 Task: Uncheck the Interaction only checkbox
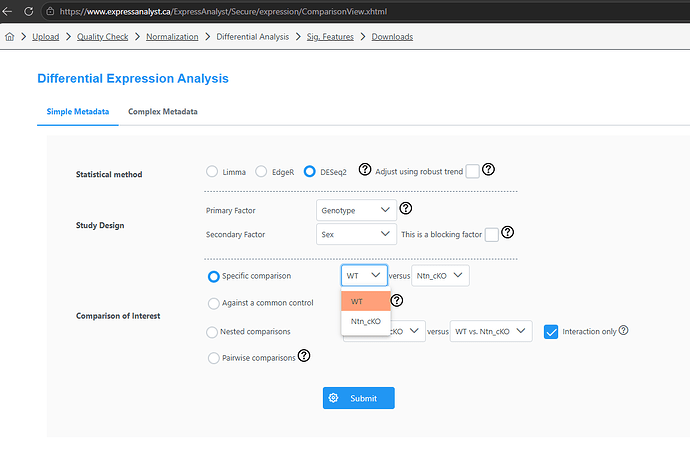pyautogui.click(x=551, y=332)
